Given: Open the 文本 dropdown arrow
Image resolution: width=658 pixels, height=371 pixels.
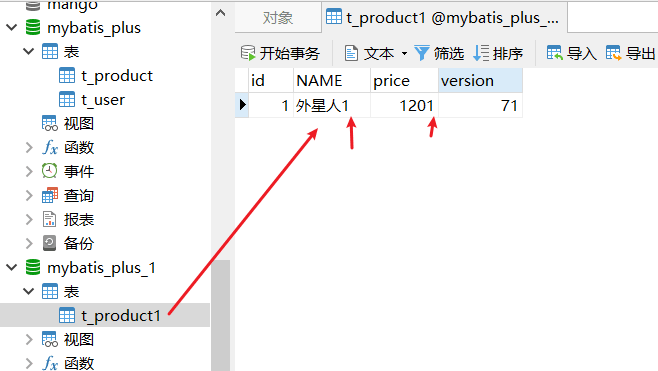Looking at the screenshot, I should tap(404, 54).
